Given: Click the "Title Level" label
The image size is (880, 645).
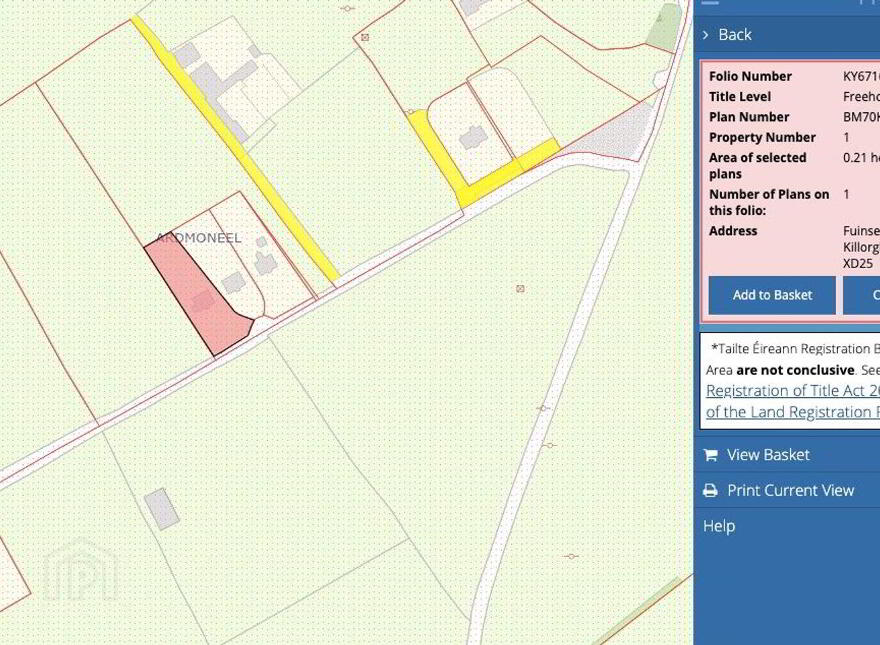Looking at the screenshot, I should click(740, 97).
